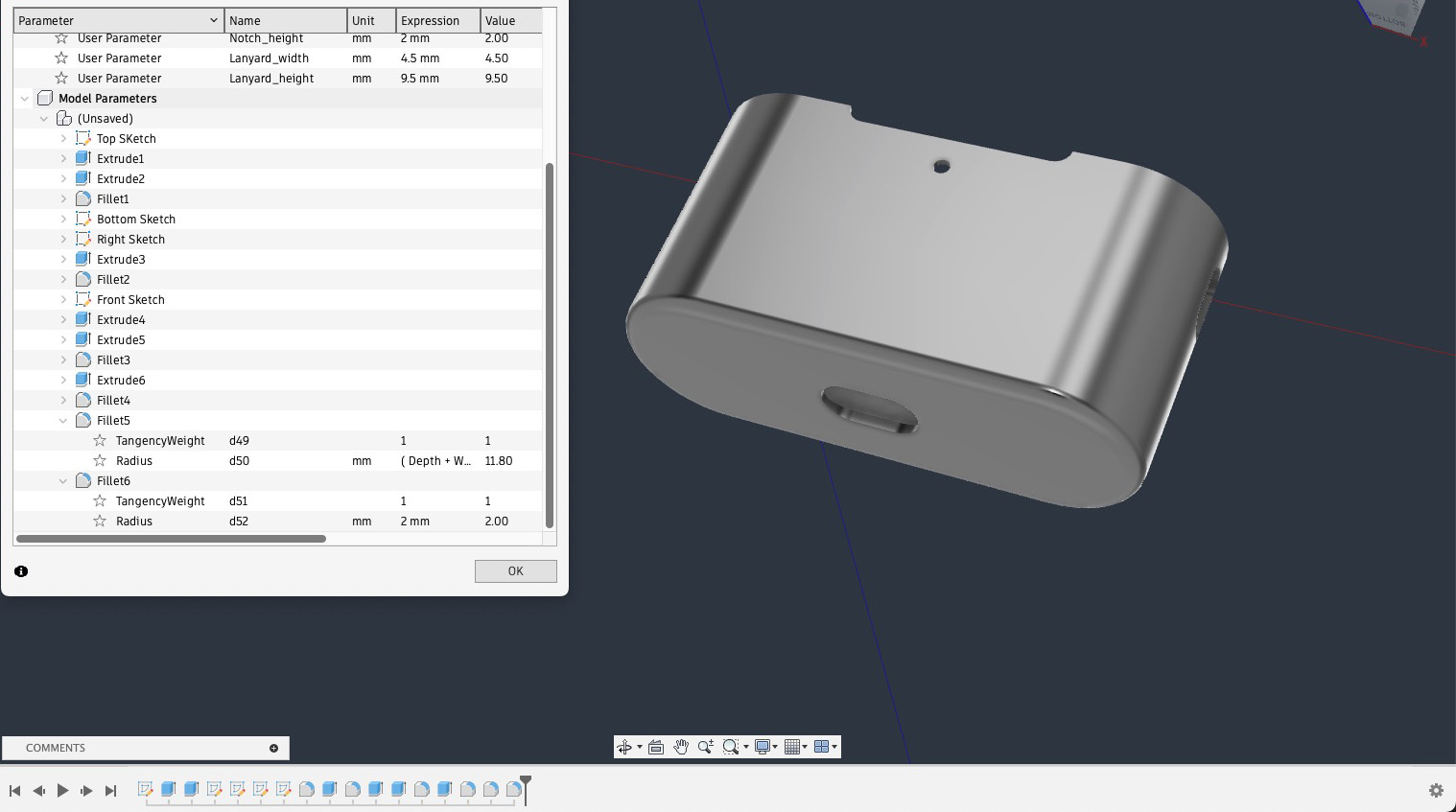This screenshot has width=1456, height=812.
Task: Toggle favorite star for Fillet6 TangencyWeight
Action: pos(100,501)
